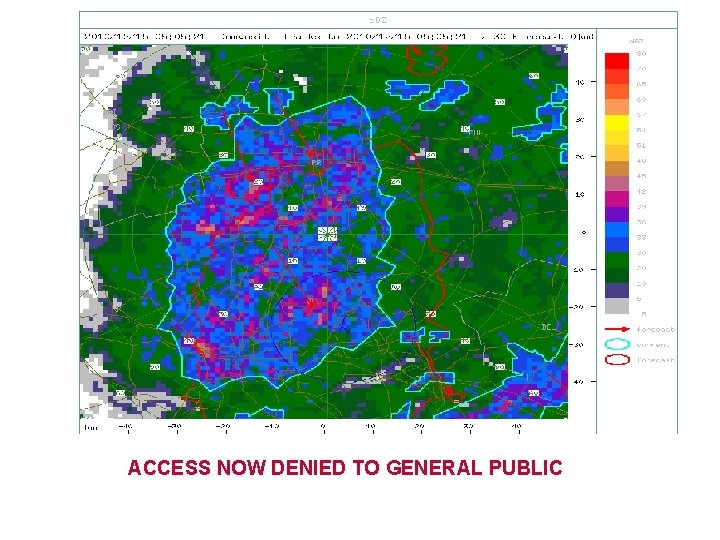This screenshot has height=540, width=720.
Task: Choose the gray bottom swatch in the legend
Action: click(617, 306)
